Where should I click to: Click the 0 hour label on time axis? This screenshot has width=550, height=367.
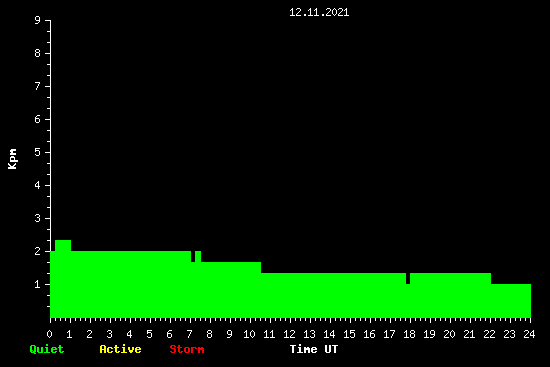[49, 334]
